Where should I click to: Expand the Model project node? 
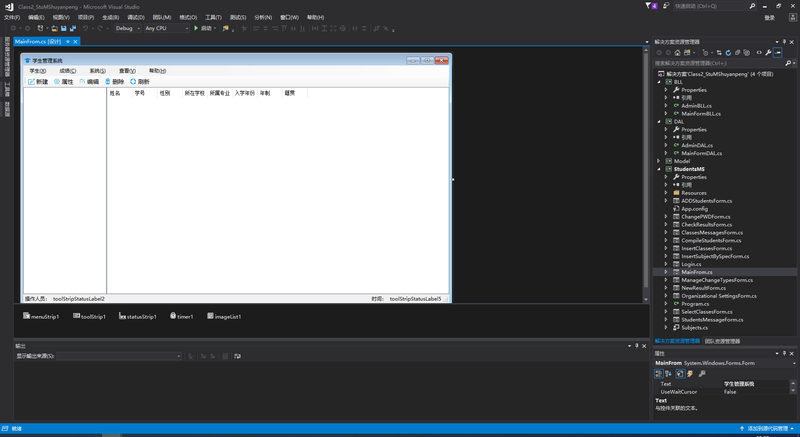659,161
